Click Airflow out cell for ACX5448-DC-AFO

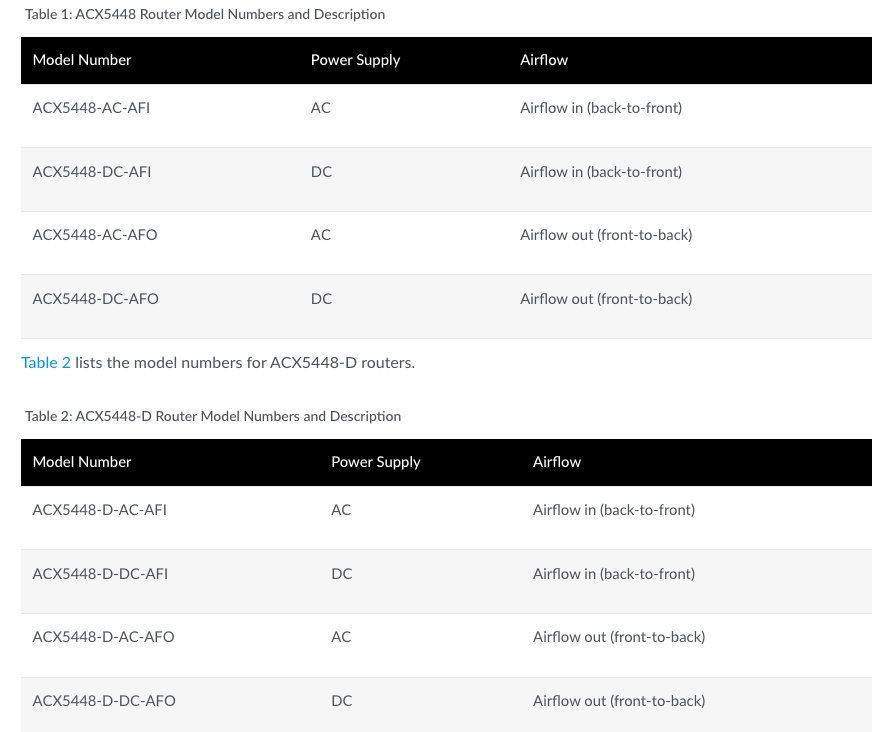[606, 299]
